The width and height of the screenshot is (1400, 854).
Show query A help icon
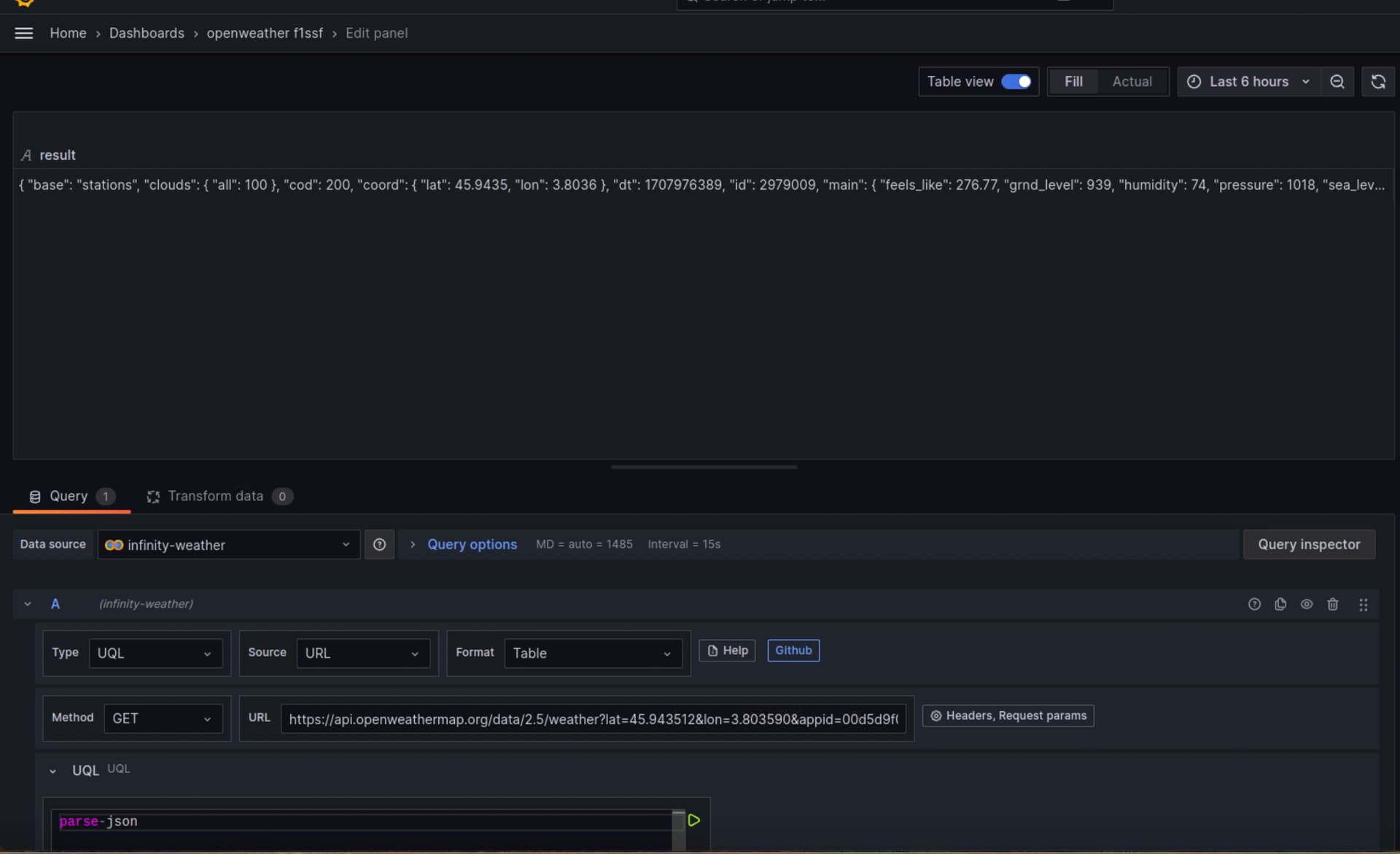pyautogui.click(x=1253, y=605)
